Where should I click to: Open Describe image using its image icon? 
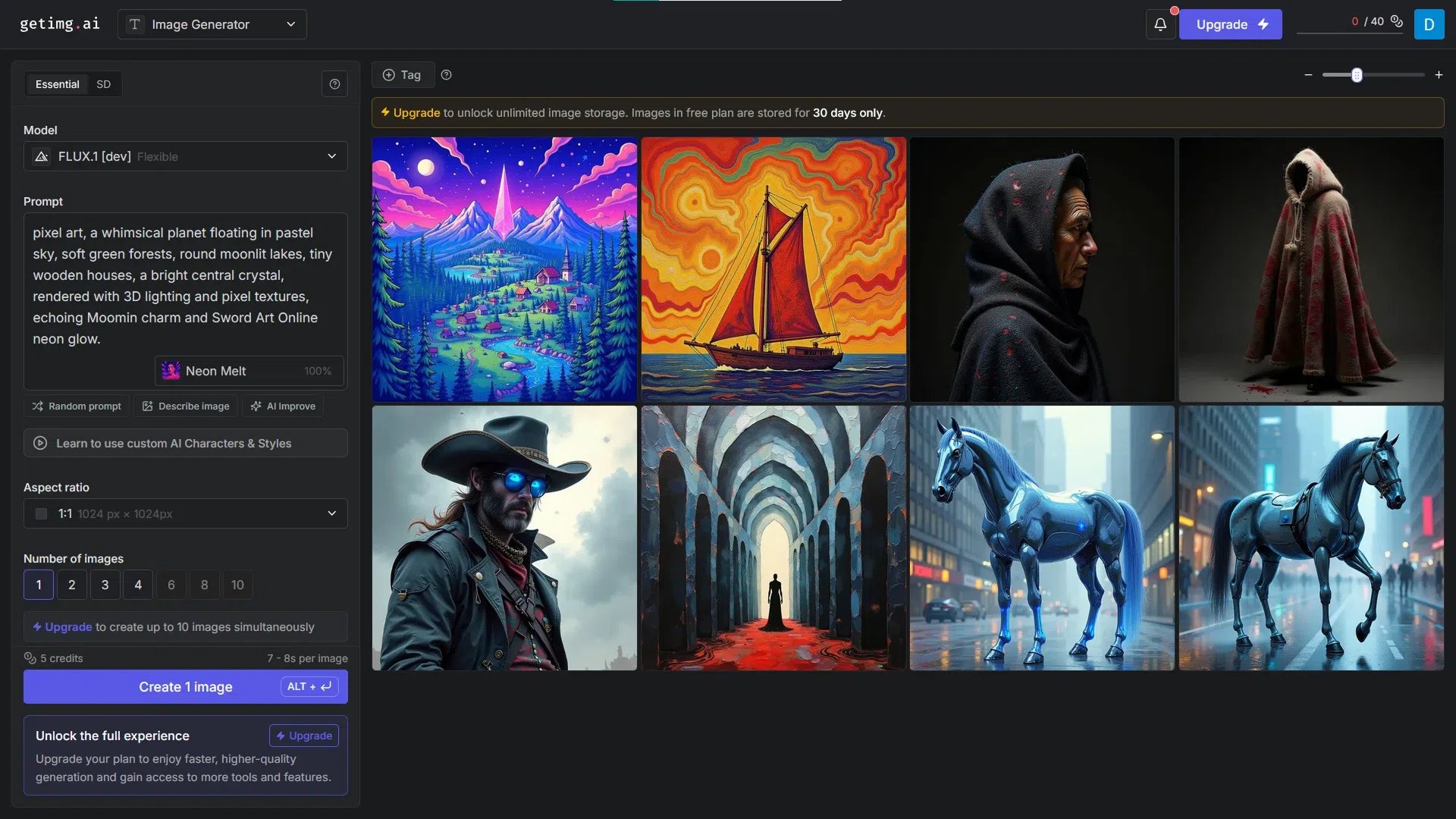pyautogui.click(x=149, y=406)
